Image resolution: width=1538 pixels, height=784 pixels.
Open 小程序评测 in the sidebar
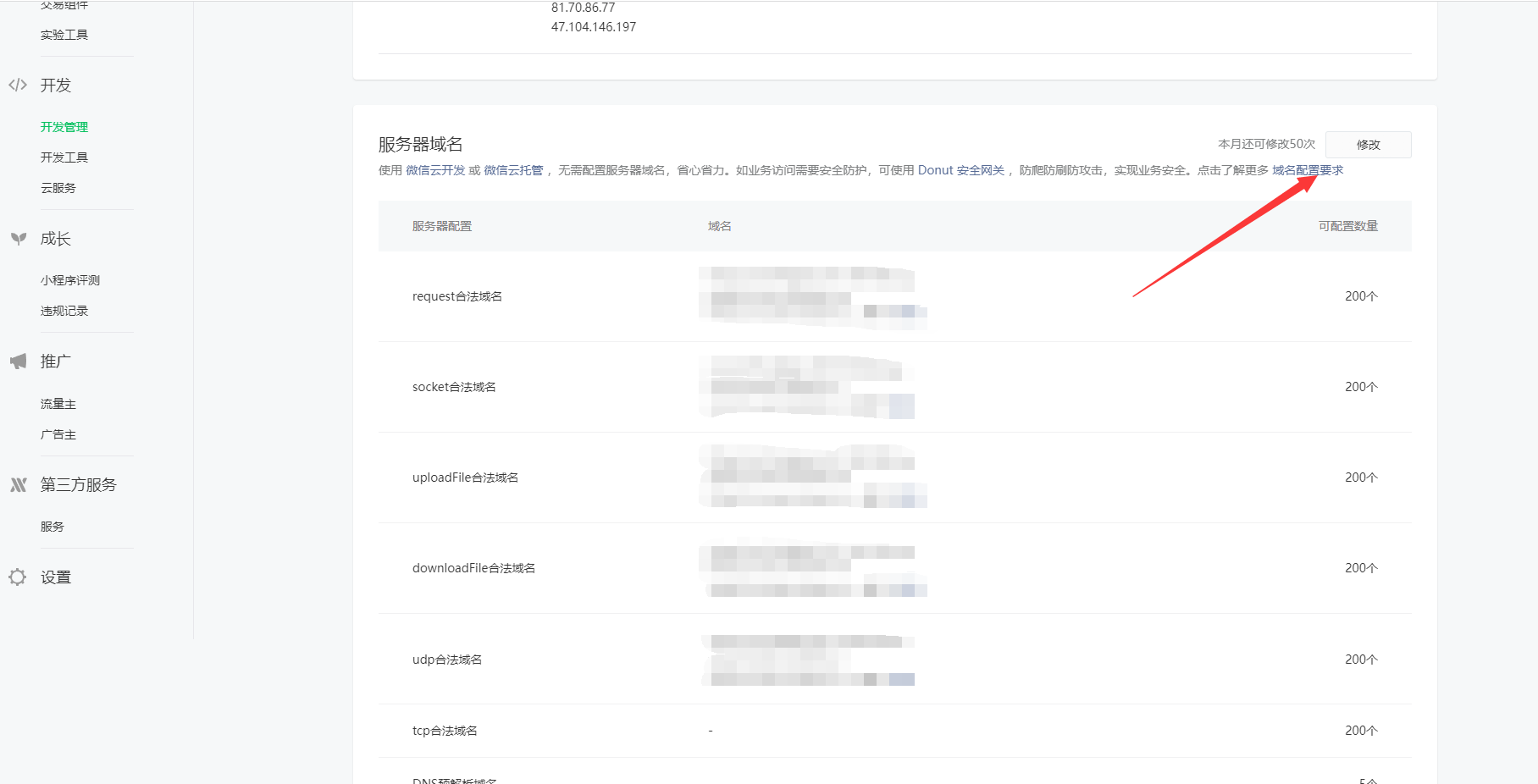click(x=70, y=280)
